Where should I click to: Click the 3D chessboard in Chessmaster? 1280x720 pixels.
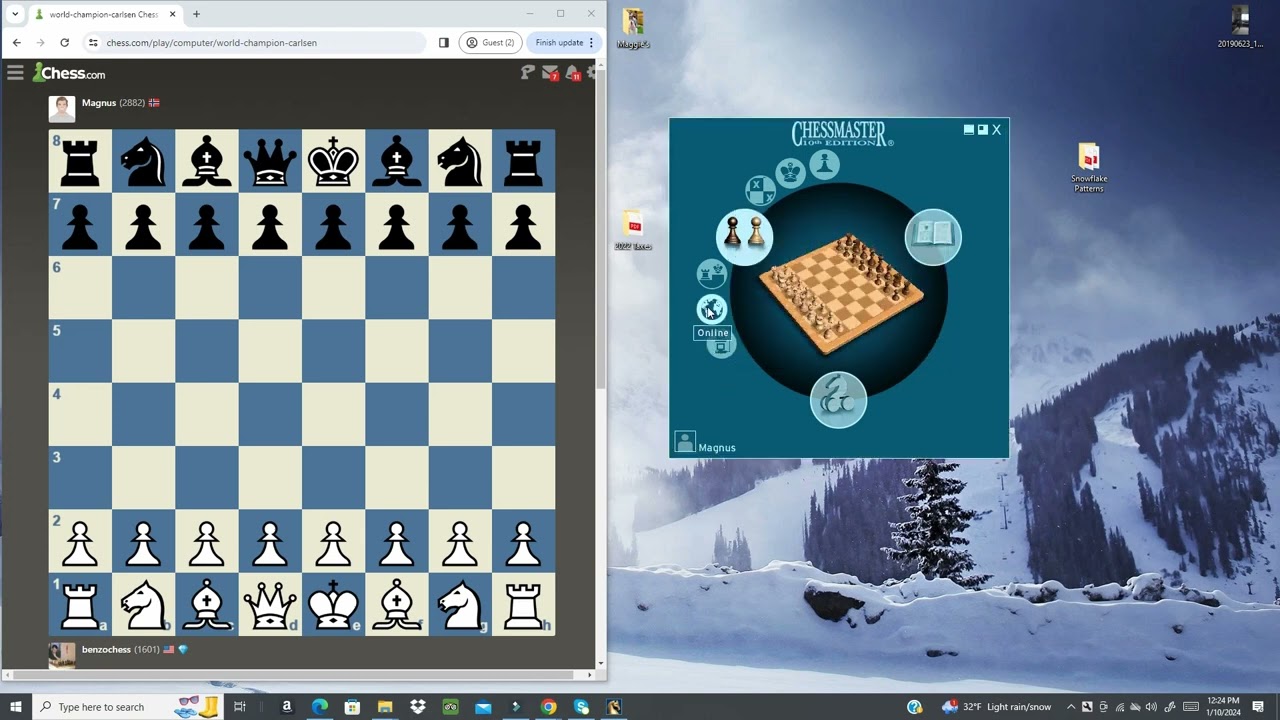(x=841, y=293)
